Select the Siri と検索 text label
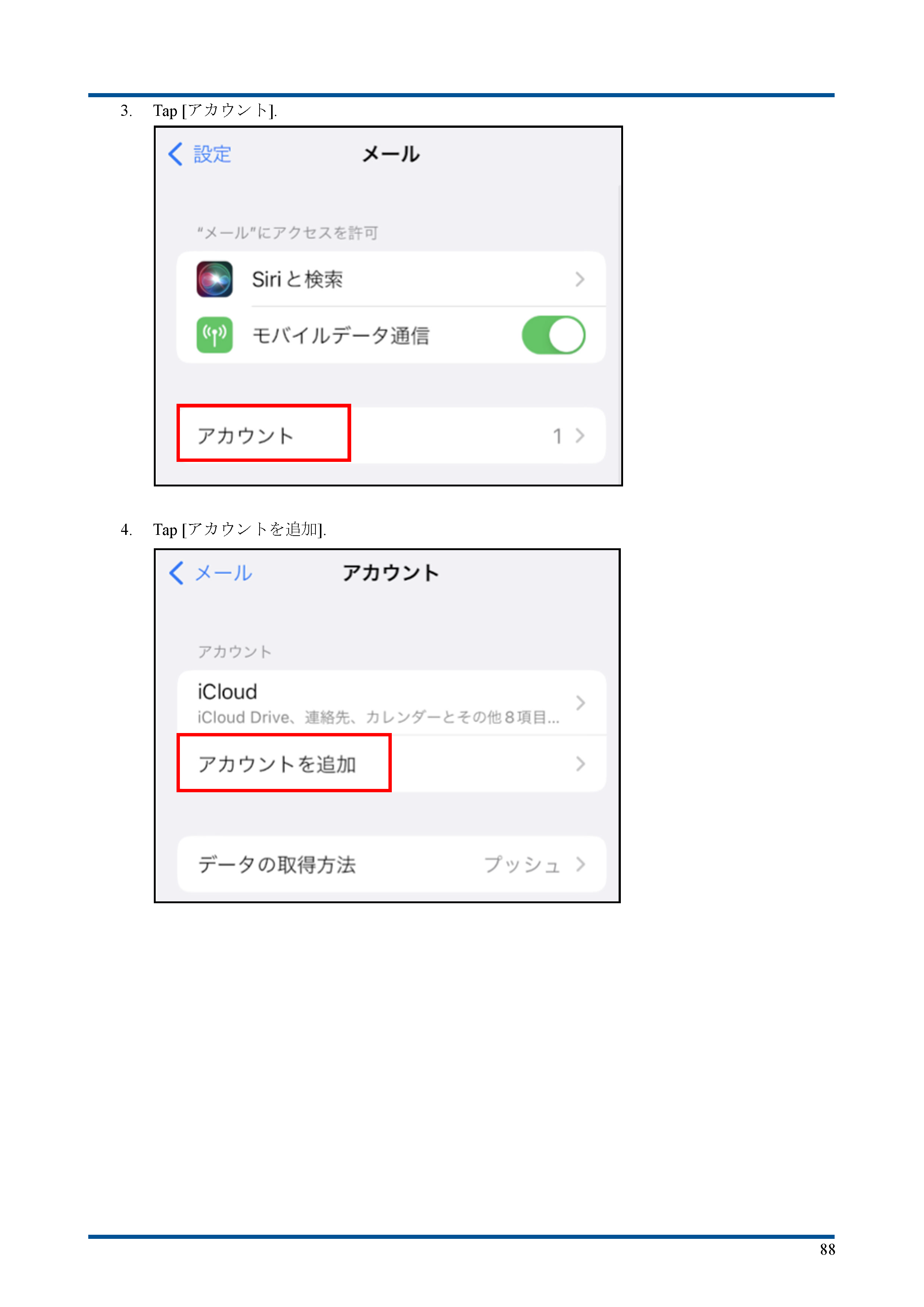 (297, 279)
